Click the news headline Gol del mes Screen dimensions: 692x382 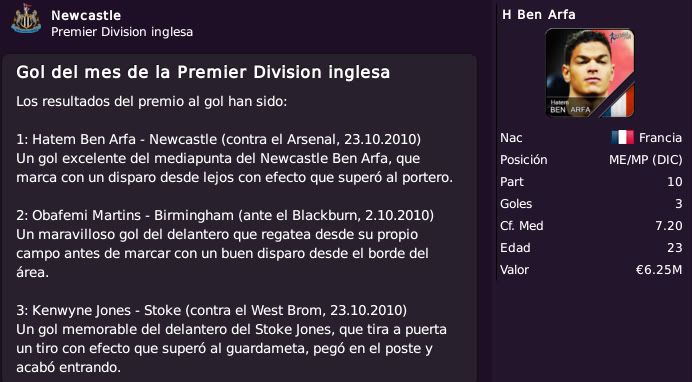[203, 72]
